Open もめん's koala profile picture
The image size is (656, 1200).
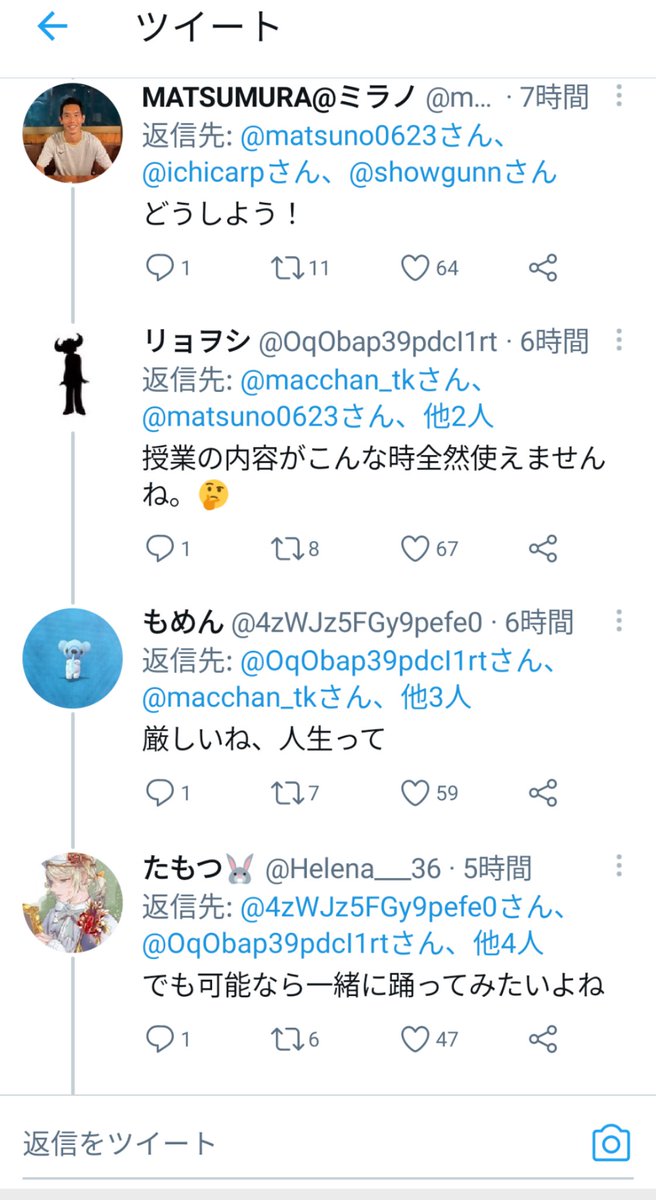click(72, 658)
